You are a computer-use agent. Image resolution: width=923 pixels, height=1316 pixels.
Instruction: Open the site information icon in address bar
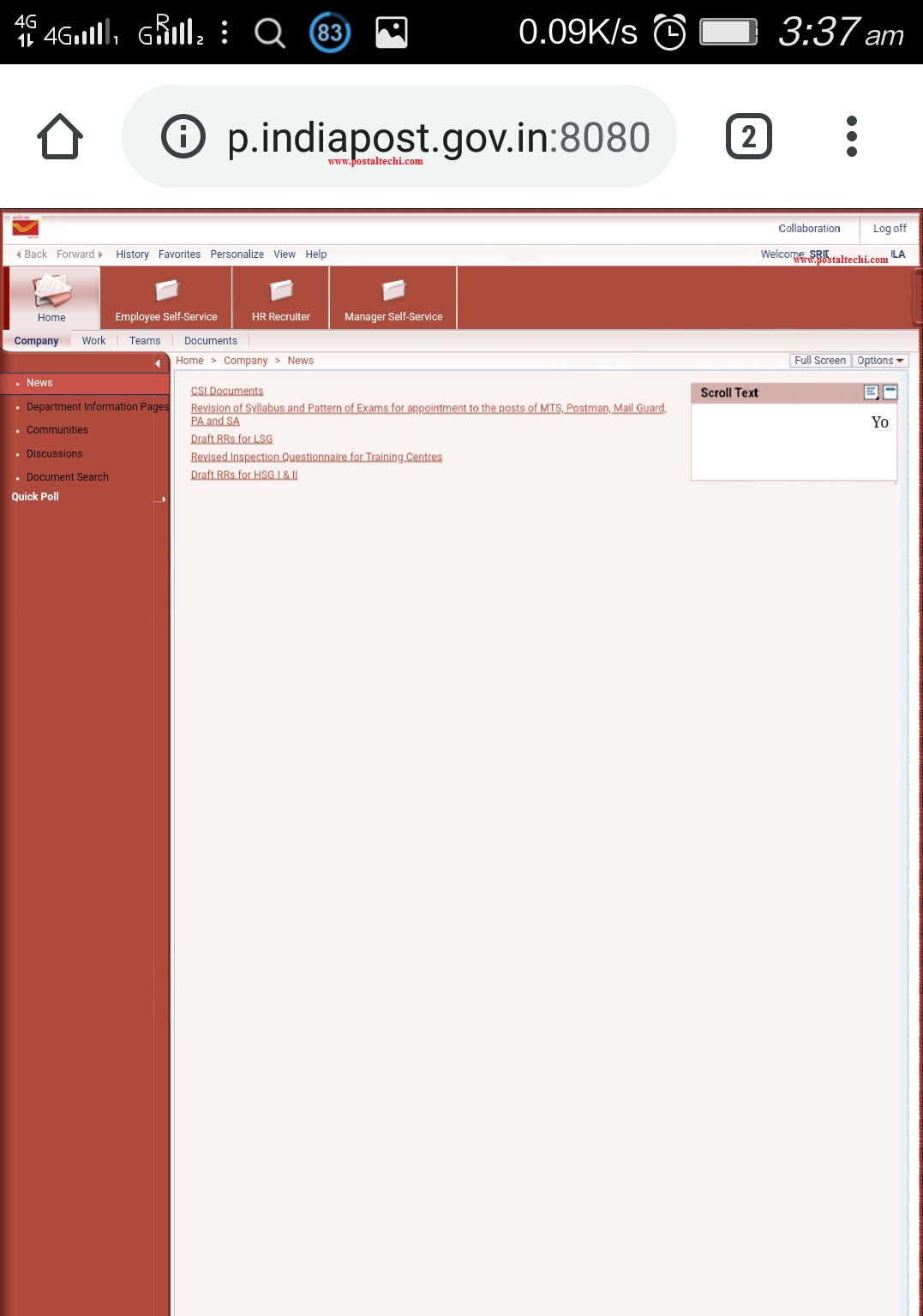point(183,136)
